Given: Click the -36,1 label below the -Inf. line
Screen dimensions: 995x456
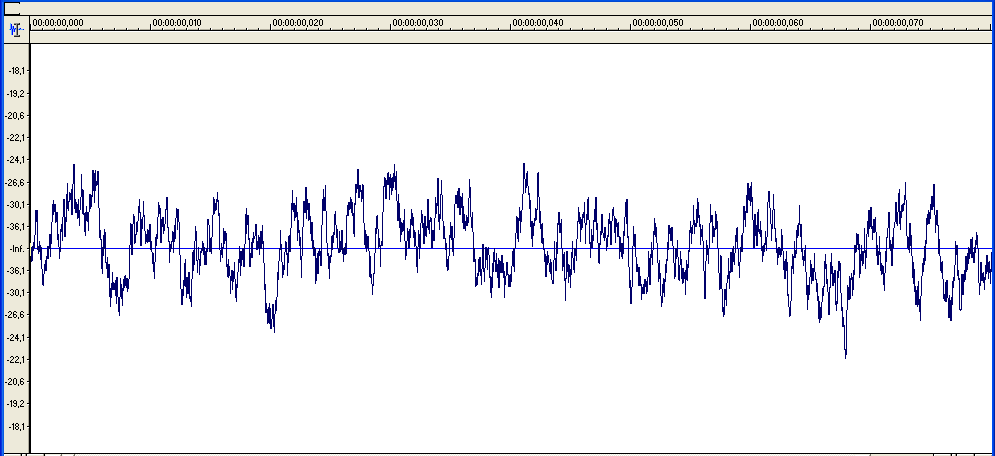Looking at the screenshot, I should (17, 271).
